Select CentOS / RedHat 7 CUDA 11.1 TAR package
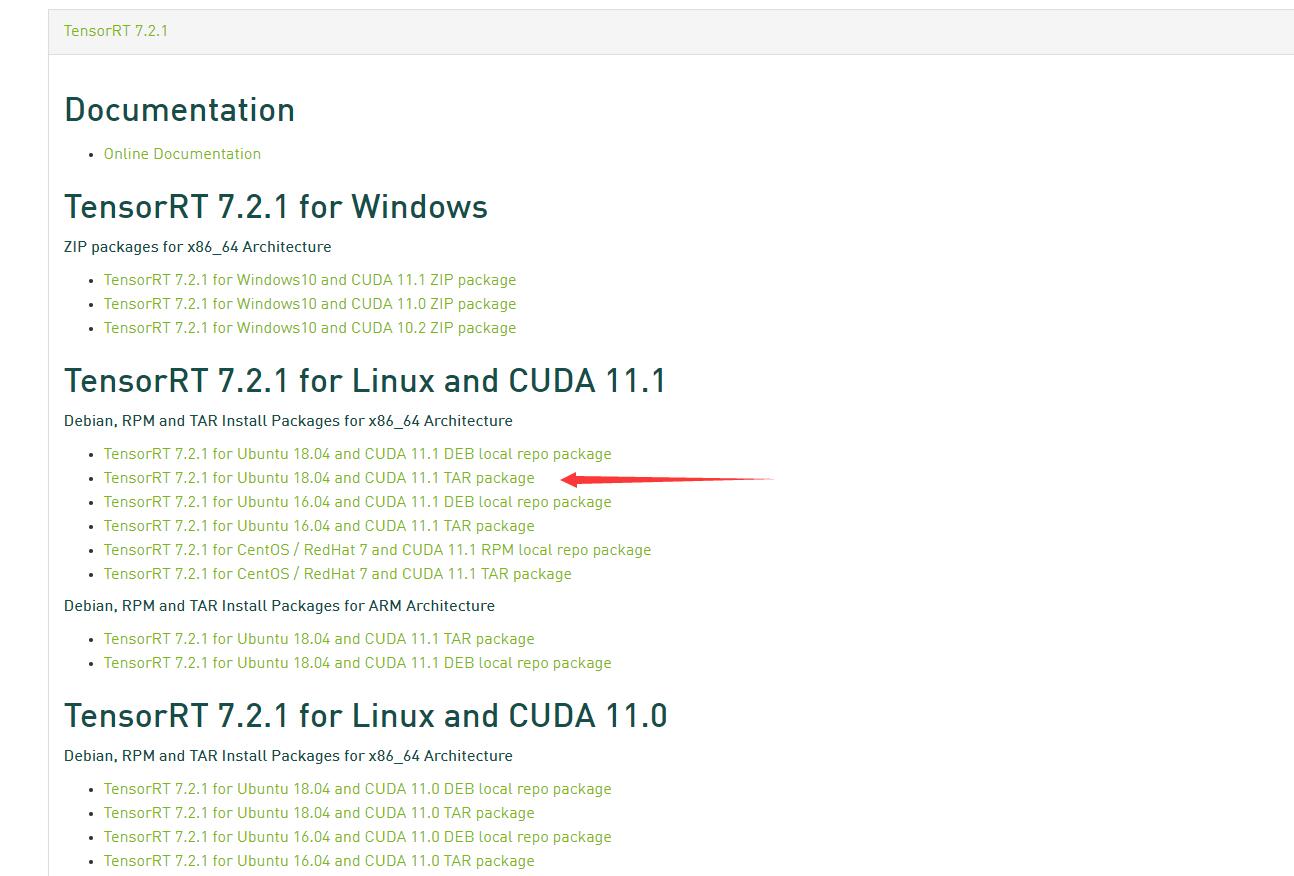The image size is (1294, 876). coord(338,574)
